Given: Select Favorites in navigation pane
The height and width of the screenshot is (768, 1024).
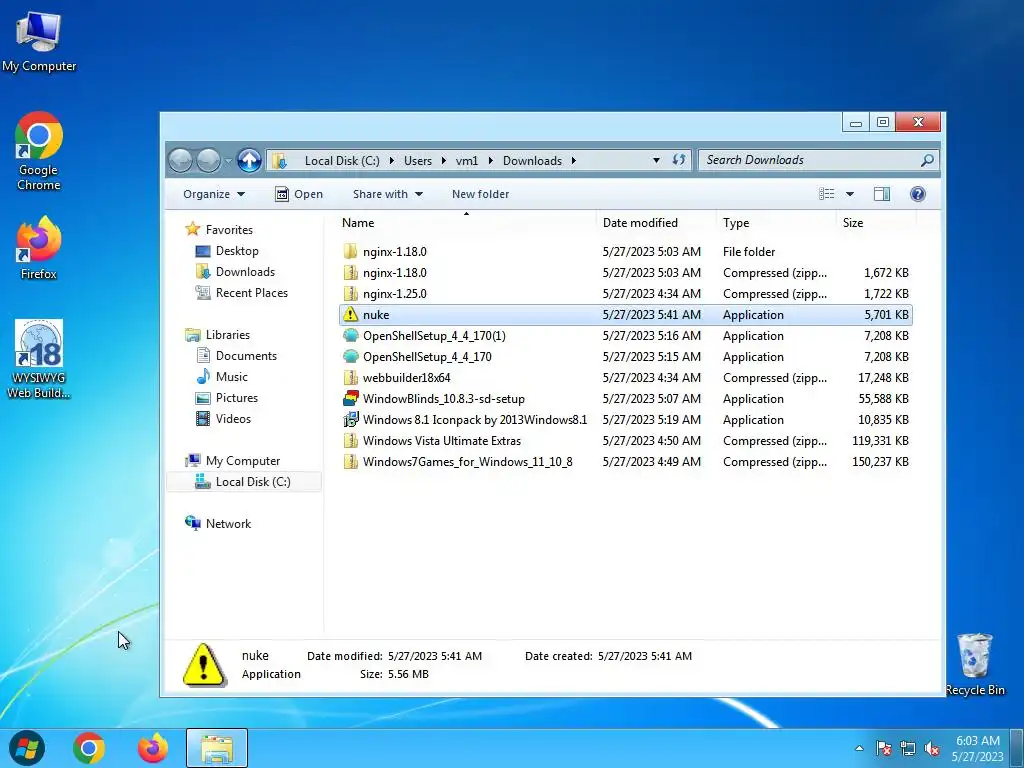Looking at the screenshot, I should pyautogui.click(x=221, y=229).
